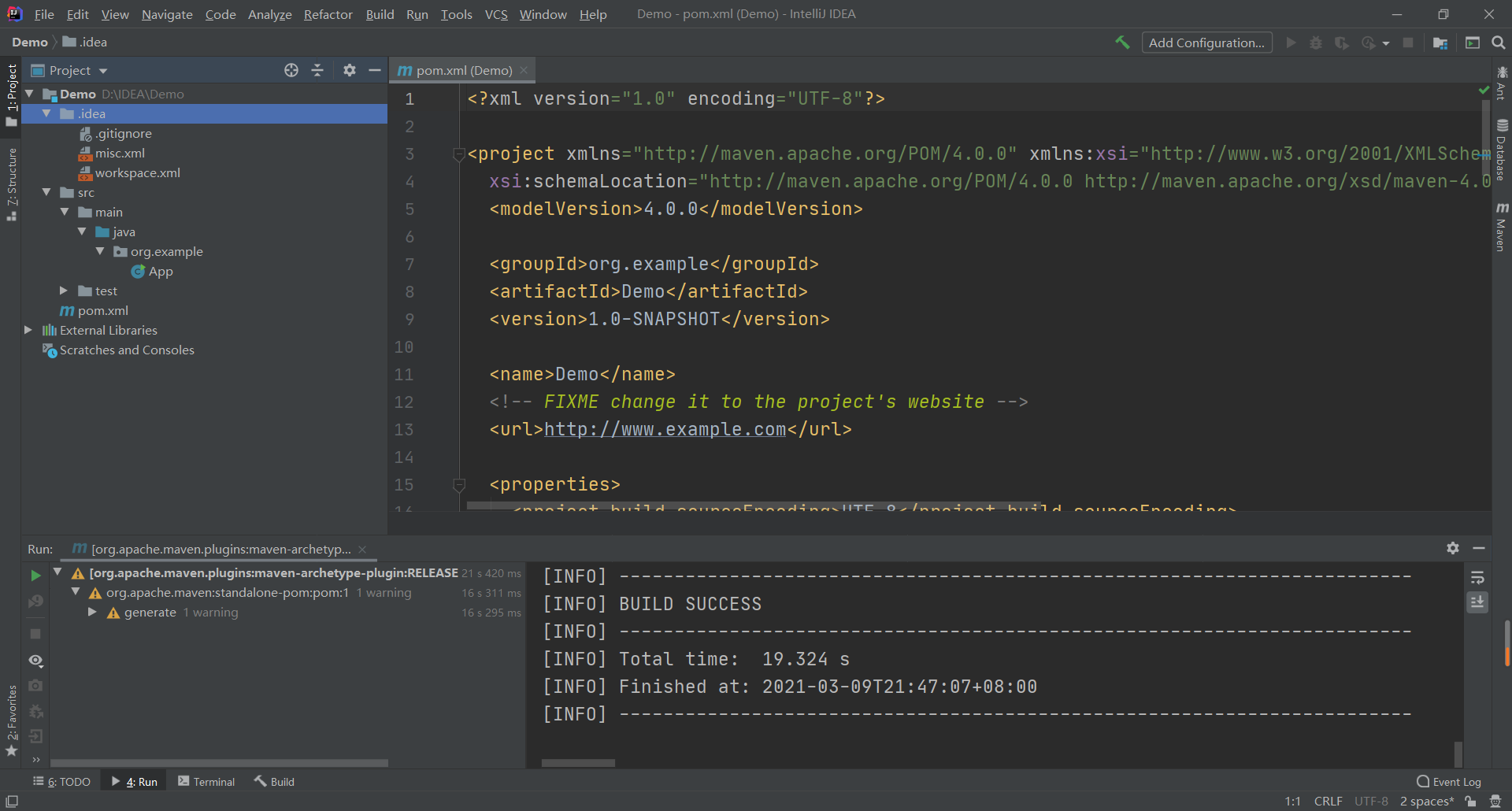
Task: Collapse the org.example package
Action: point(100,251)
